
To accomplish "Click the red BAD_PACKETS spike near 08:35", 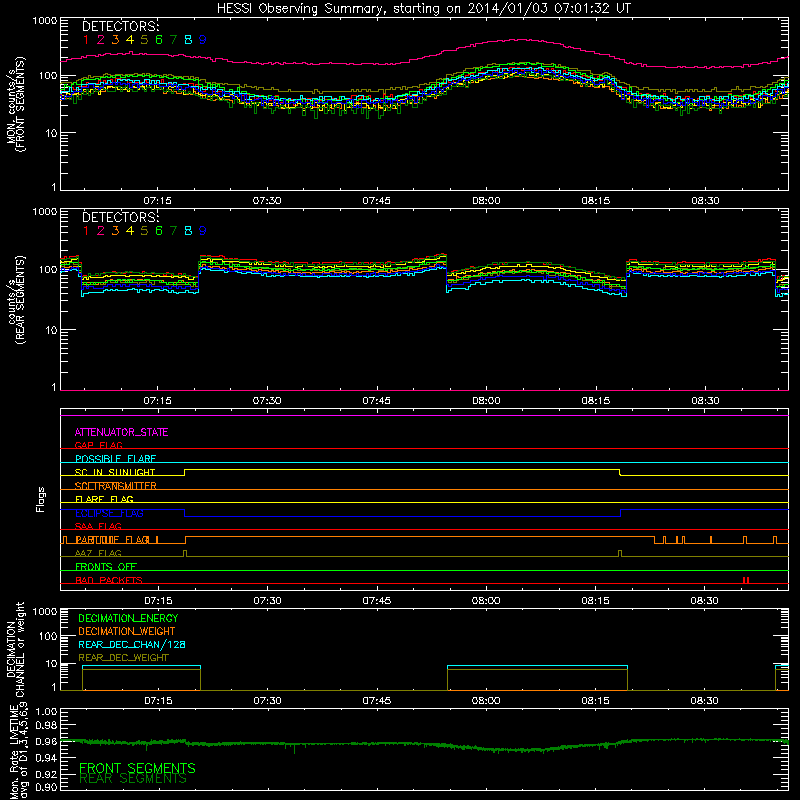I will (x=746, y=580).
